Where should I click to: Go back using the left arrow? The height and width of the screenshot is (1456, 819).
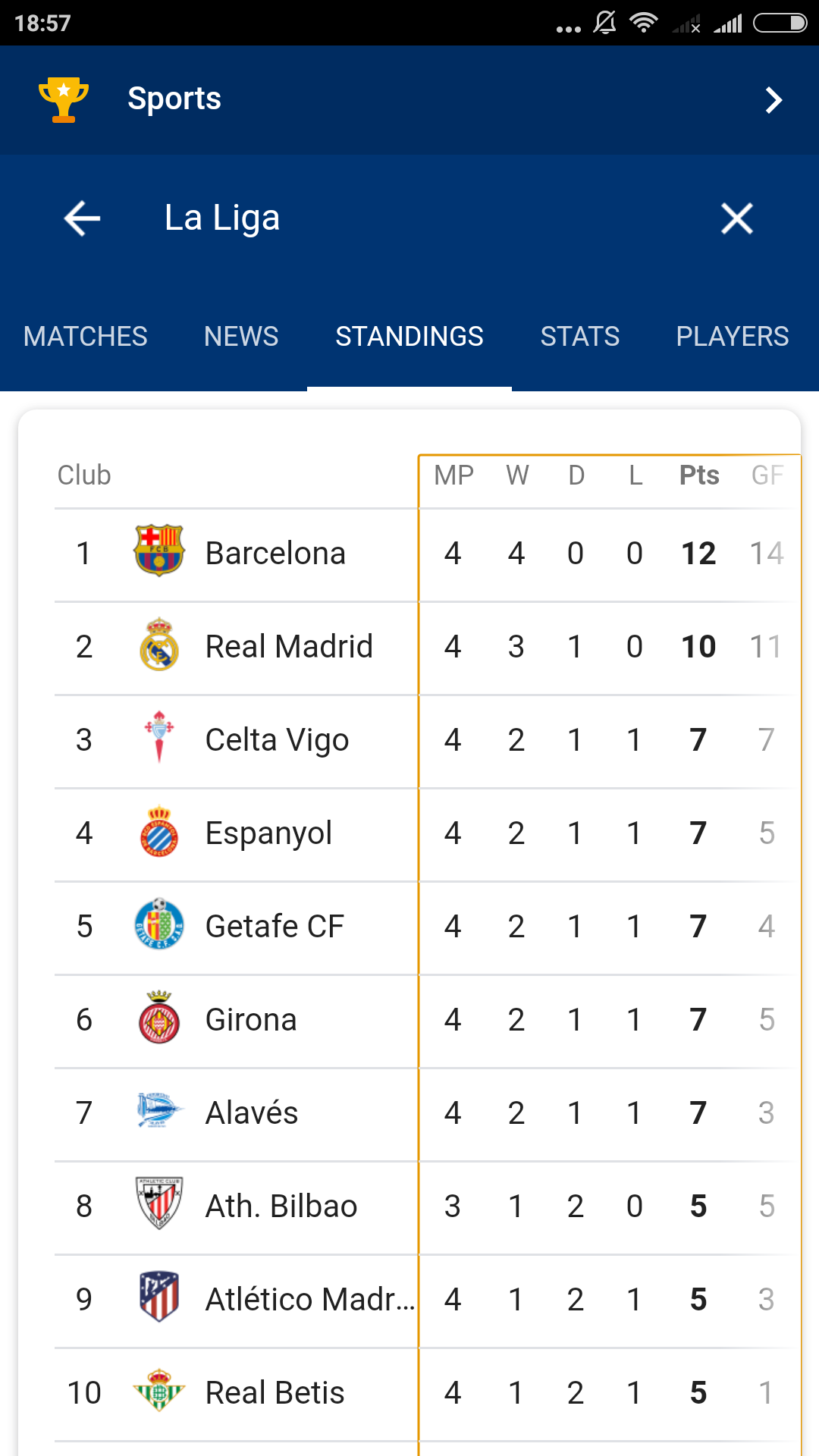[82, 218]
